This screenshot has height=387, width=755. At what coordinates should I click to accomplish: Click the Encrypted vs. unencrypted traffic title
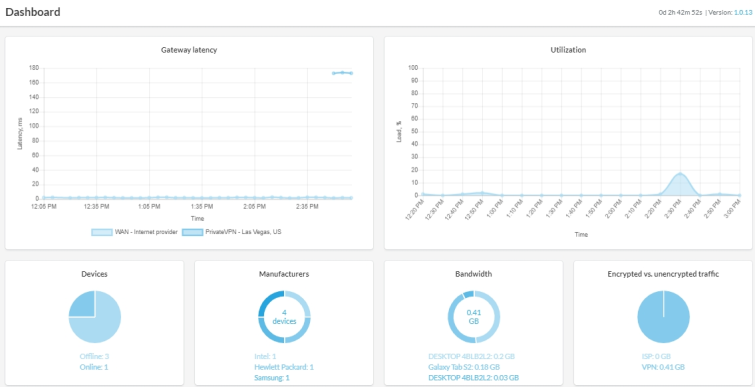click(664, 274)
